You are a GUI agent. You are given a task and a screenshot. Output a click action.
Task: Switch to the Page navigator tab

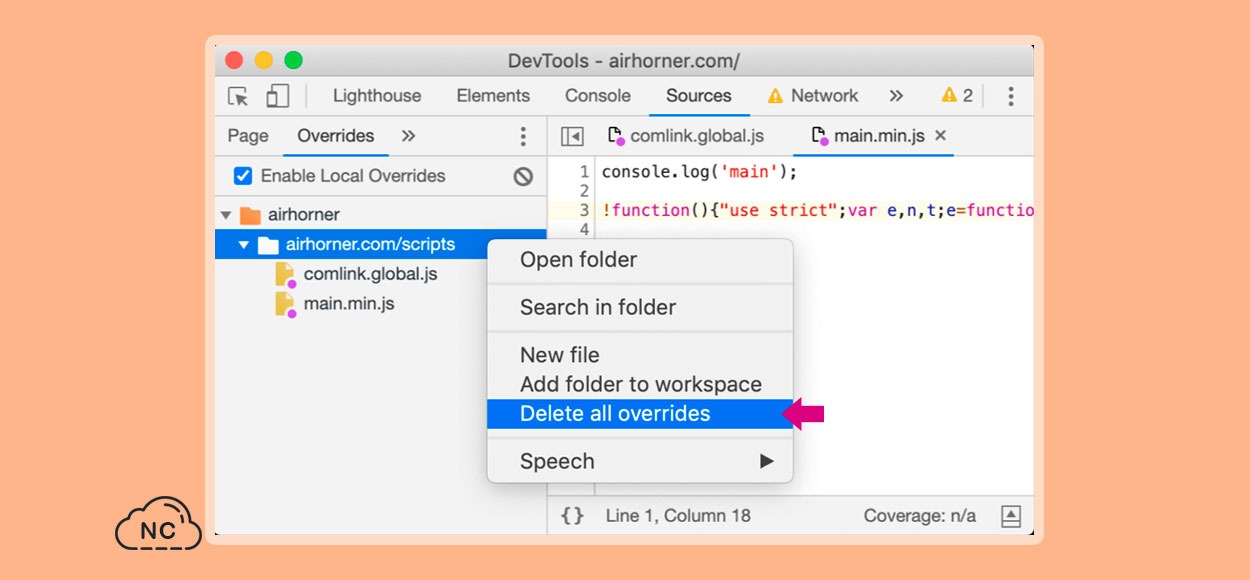point(248,136)
